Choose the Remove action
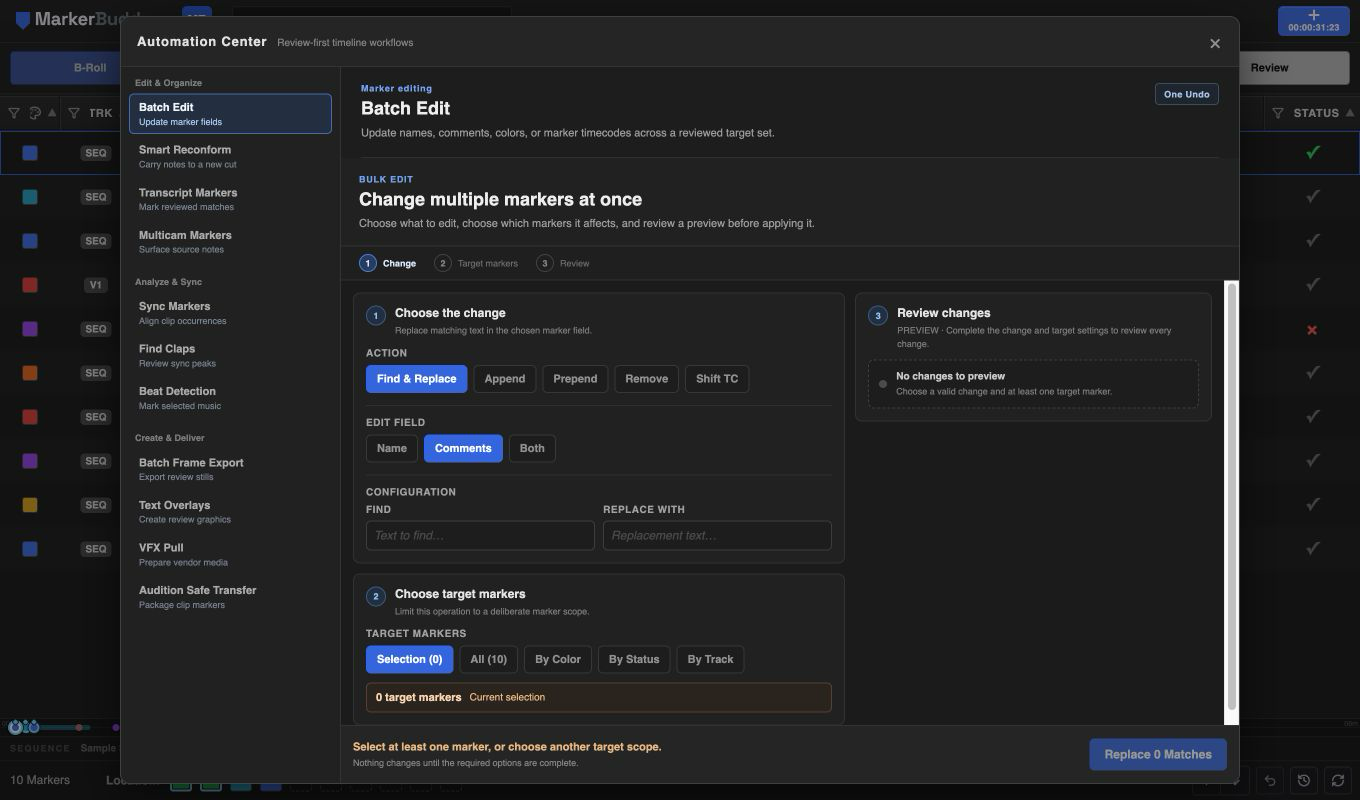The height and width of the screenshot is (800, 1360). coord(646,379)
